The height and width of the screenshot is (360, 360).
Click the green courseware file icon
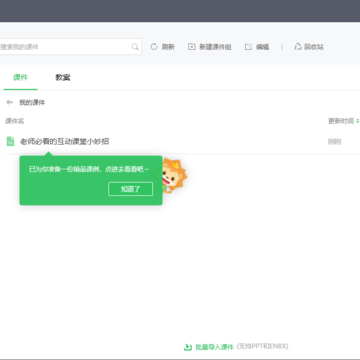pos(10,141)
